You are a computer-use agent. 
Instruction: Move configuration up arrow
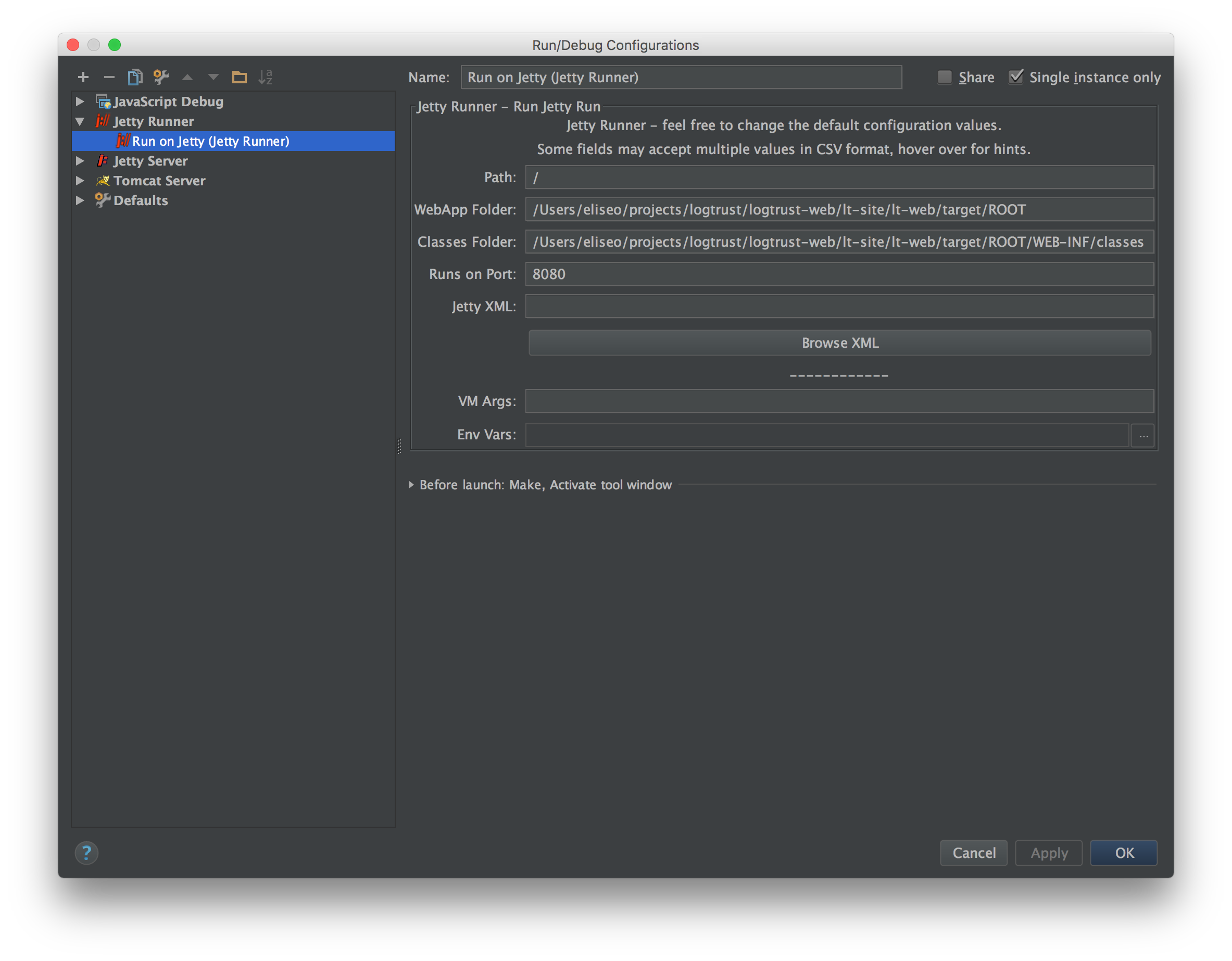(187, 77)
